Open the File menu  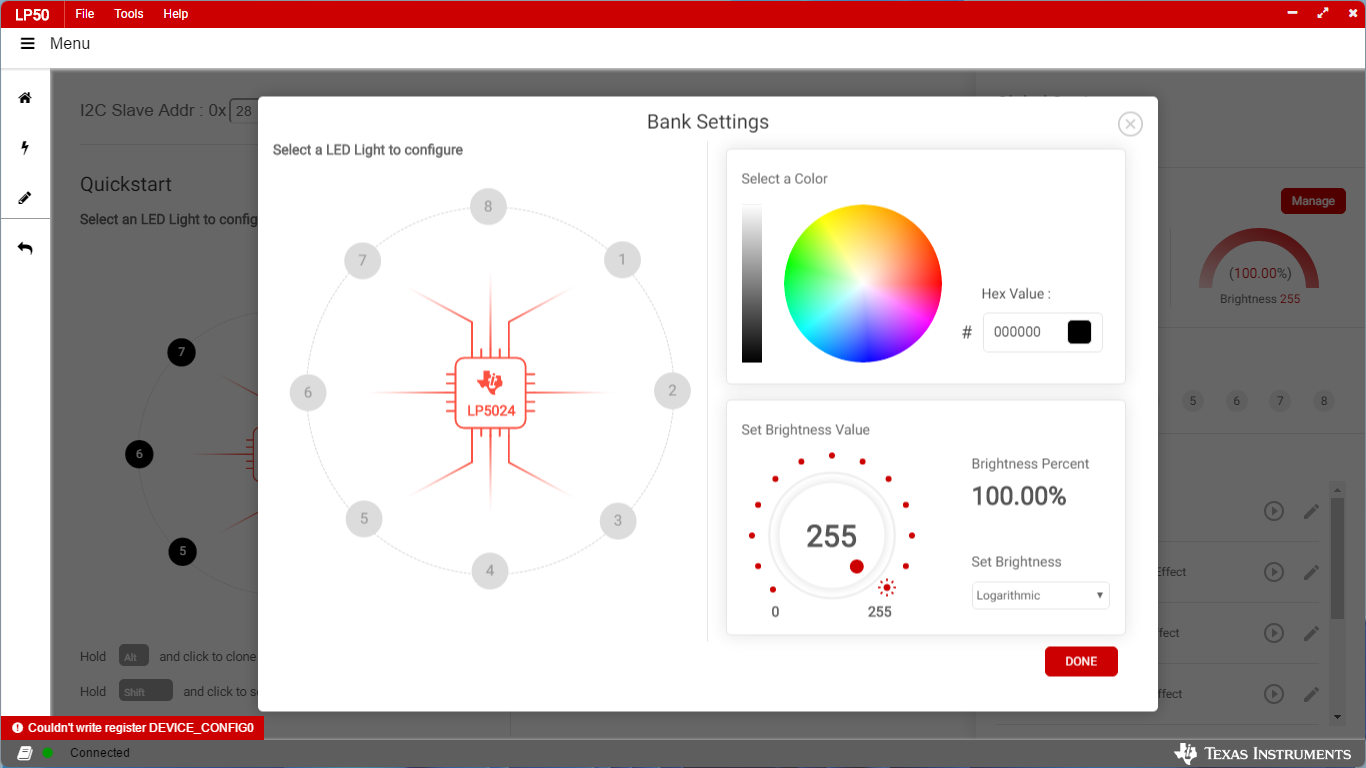[85, 14]
